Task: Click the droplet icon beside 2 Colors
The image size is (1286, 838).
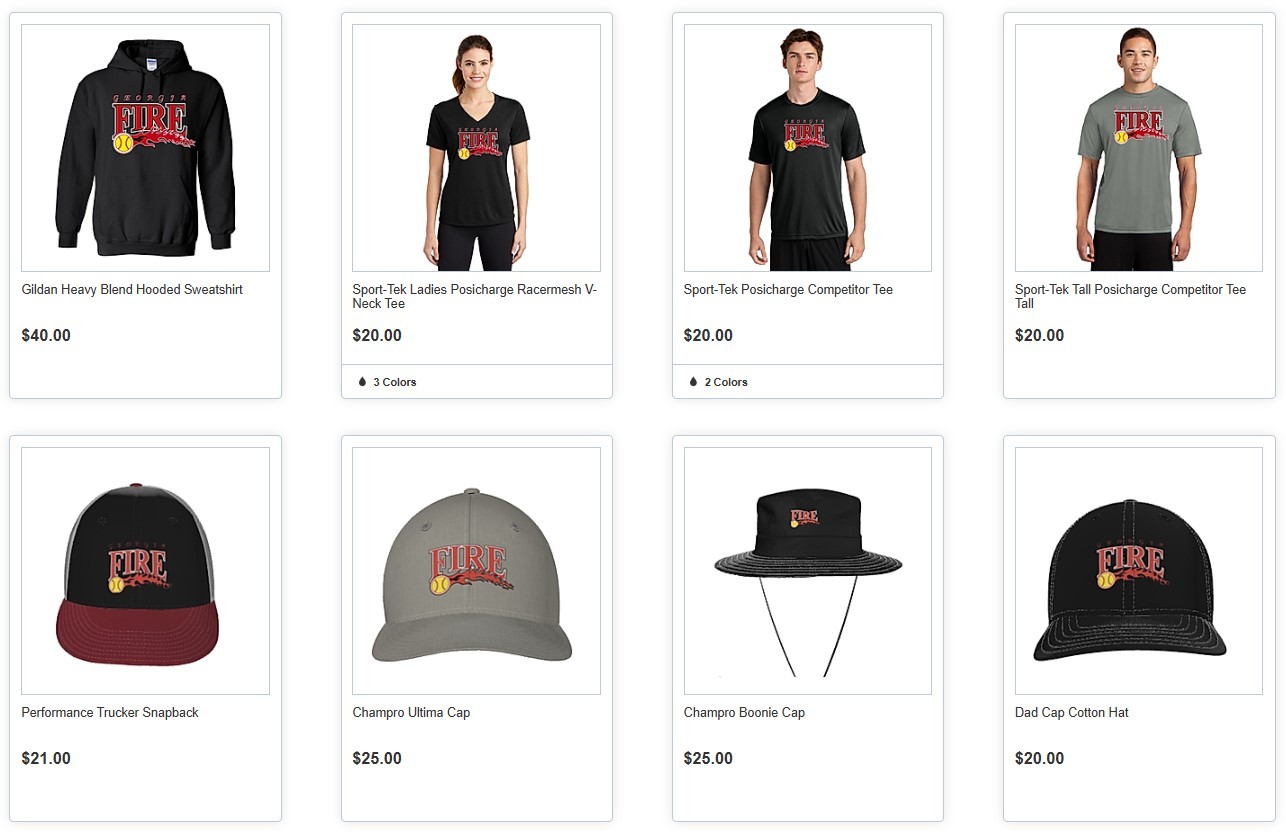Action: pyautogui.click(x=693, y=382)
